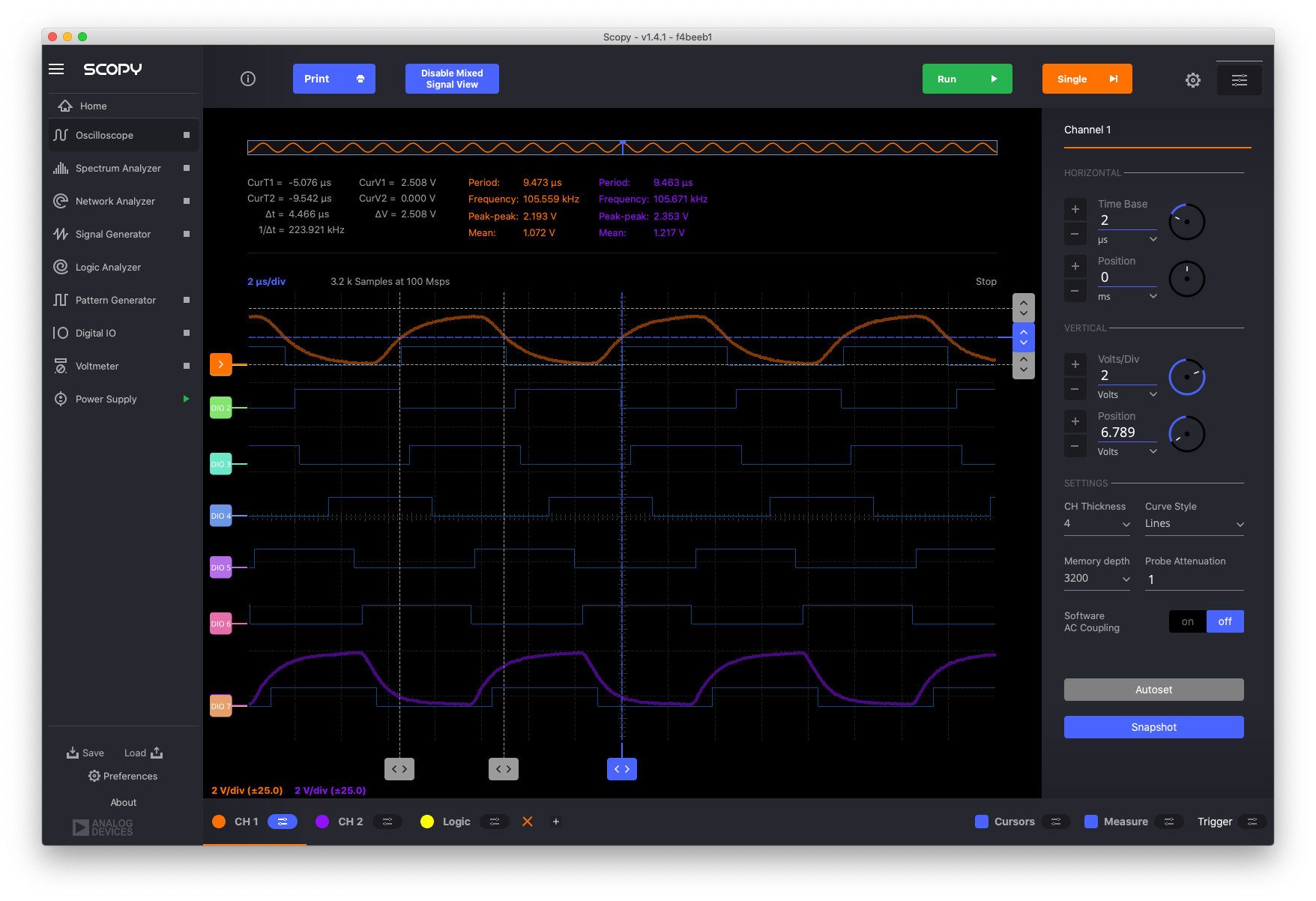This screenshot has width=1316, height=901.
Task: Toggle Oscilloscope instrument run square
Action: click(x=187, y=135)
